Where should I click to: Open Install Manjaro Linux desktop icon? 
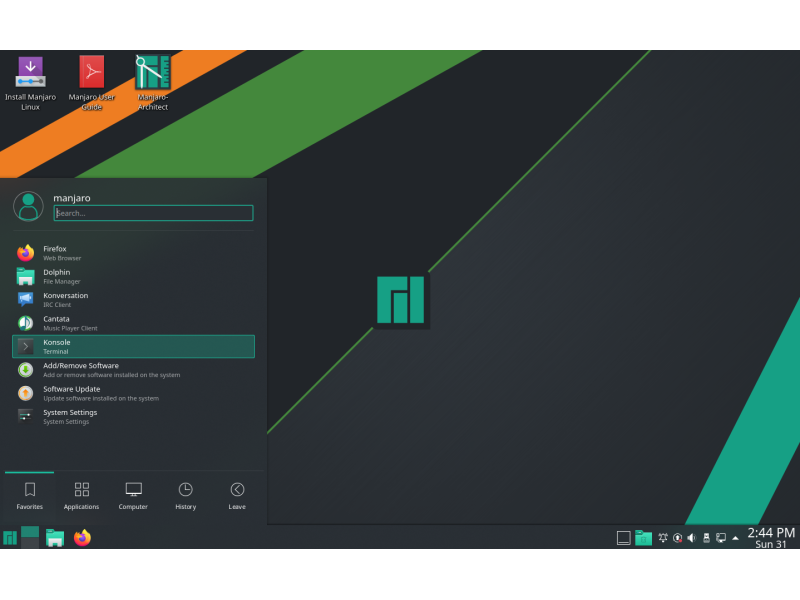point(30,84)
